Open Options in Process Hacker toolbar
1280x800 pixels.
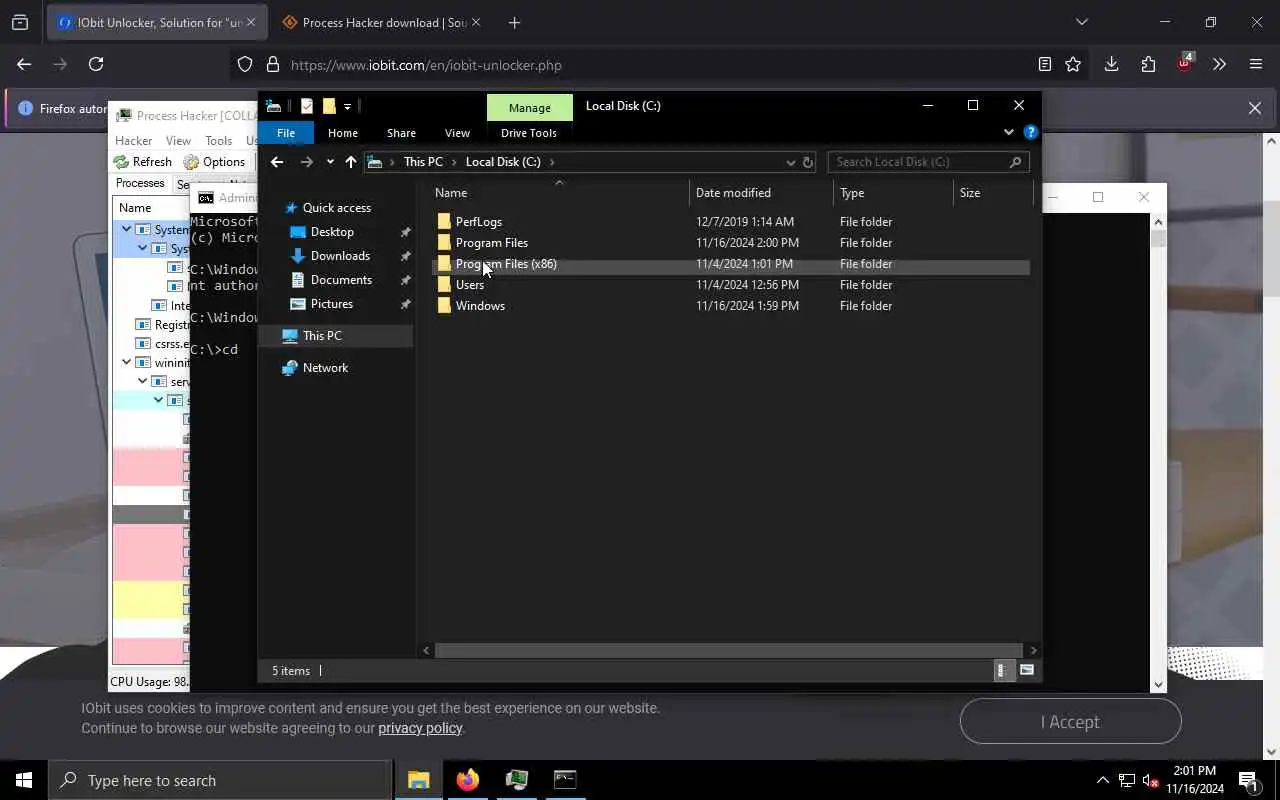tap(214, 162)
